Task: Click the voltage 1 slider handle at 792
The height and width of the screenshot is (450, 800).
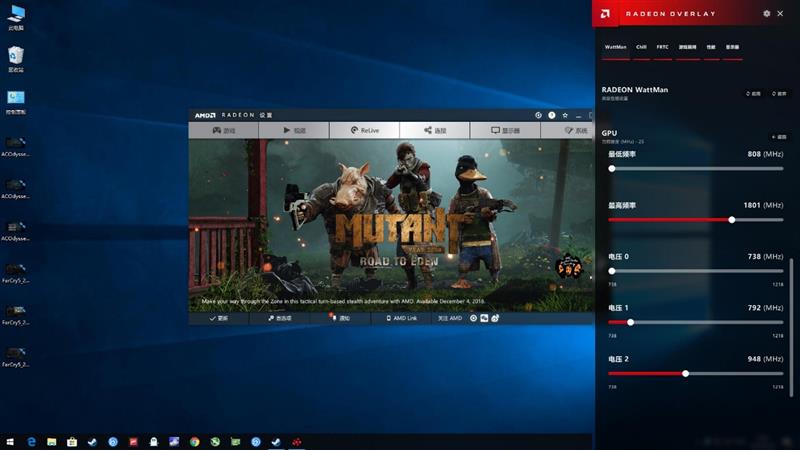Action: pos(631,322)
